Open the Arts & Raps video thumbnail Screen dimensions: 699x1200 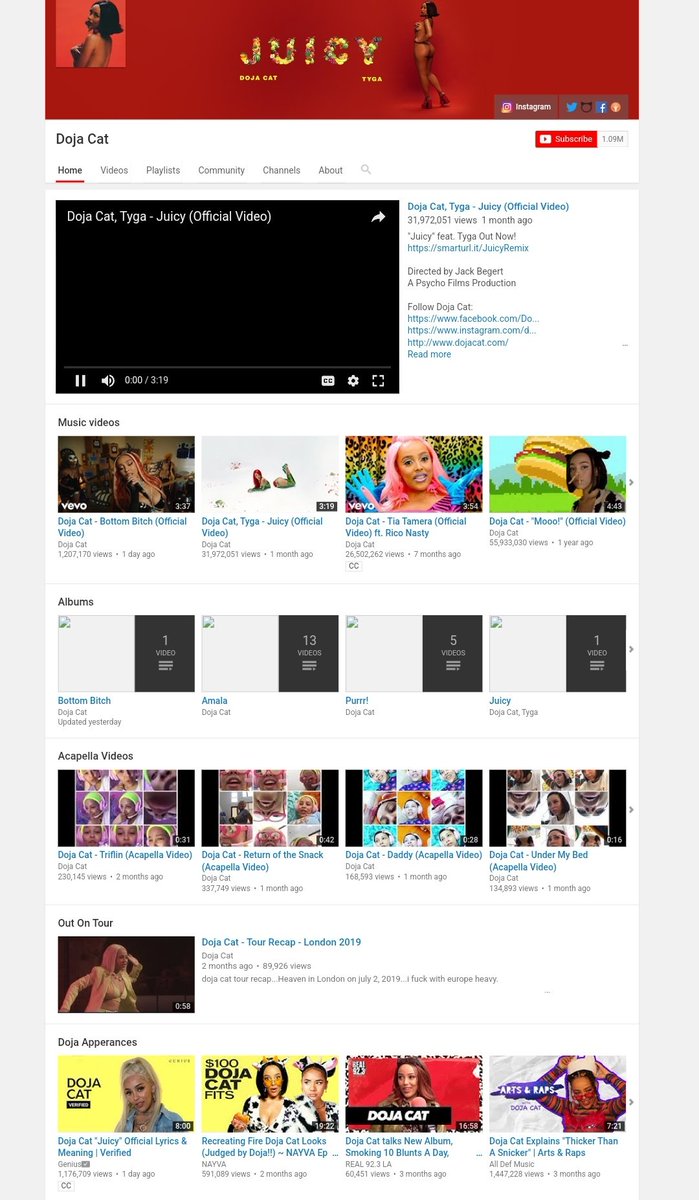[558, 1094]
